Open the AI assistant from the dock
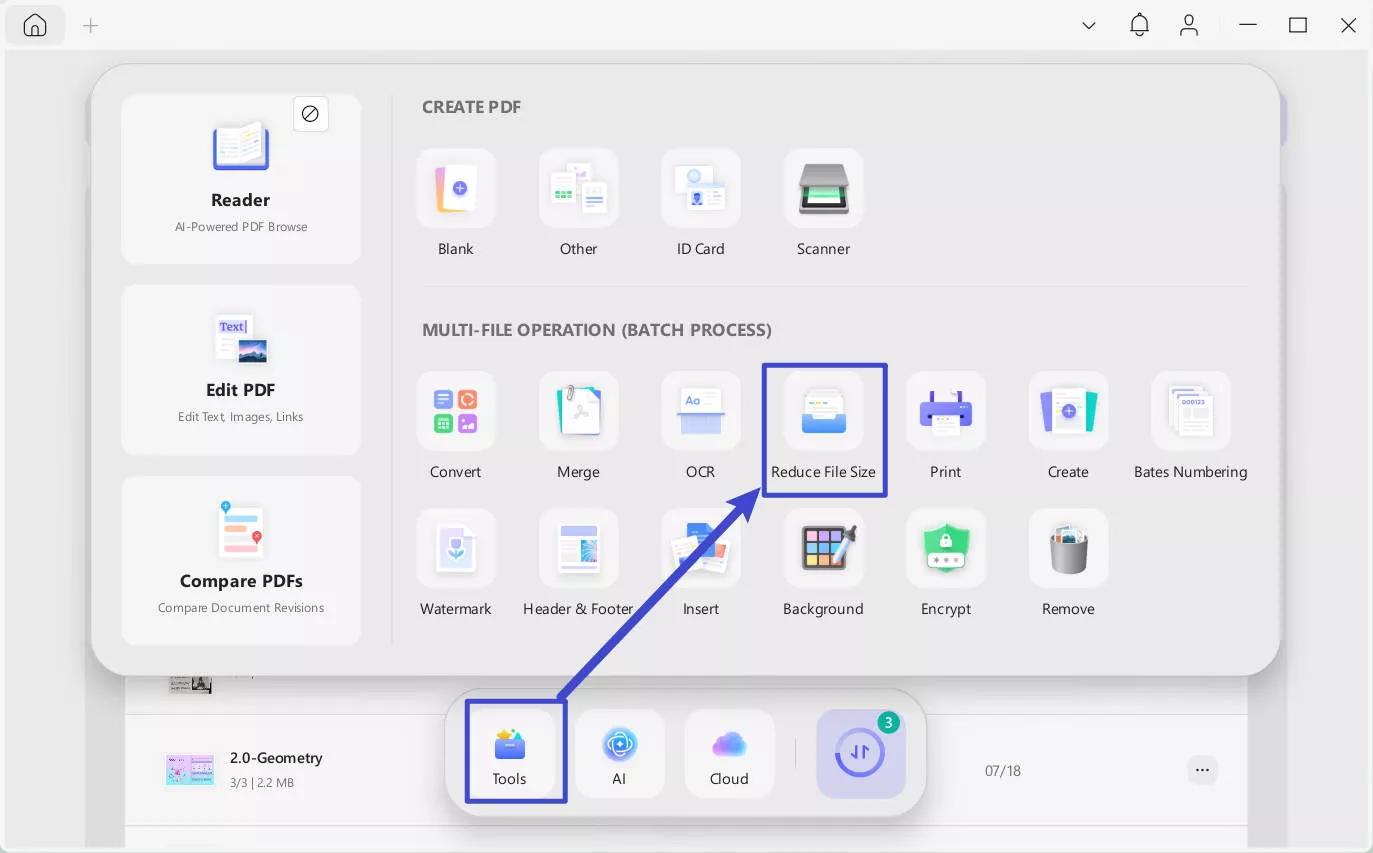 (619, 754)
